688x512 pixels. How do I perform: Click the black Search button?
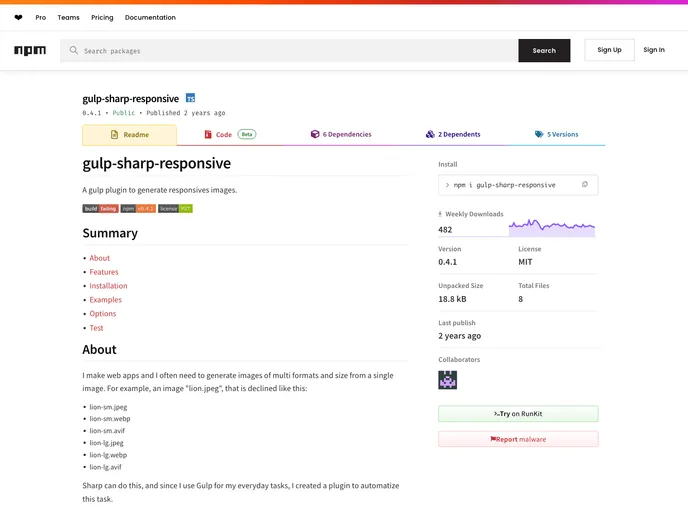pyautogui.click(x=544, y=50)
